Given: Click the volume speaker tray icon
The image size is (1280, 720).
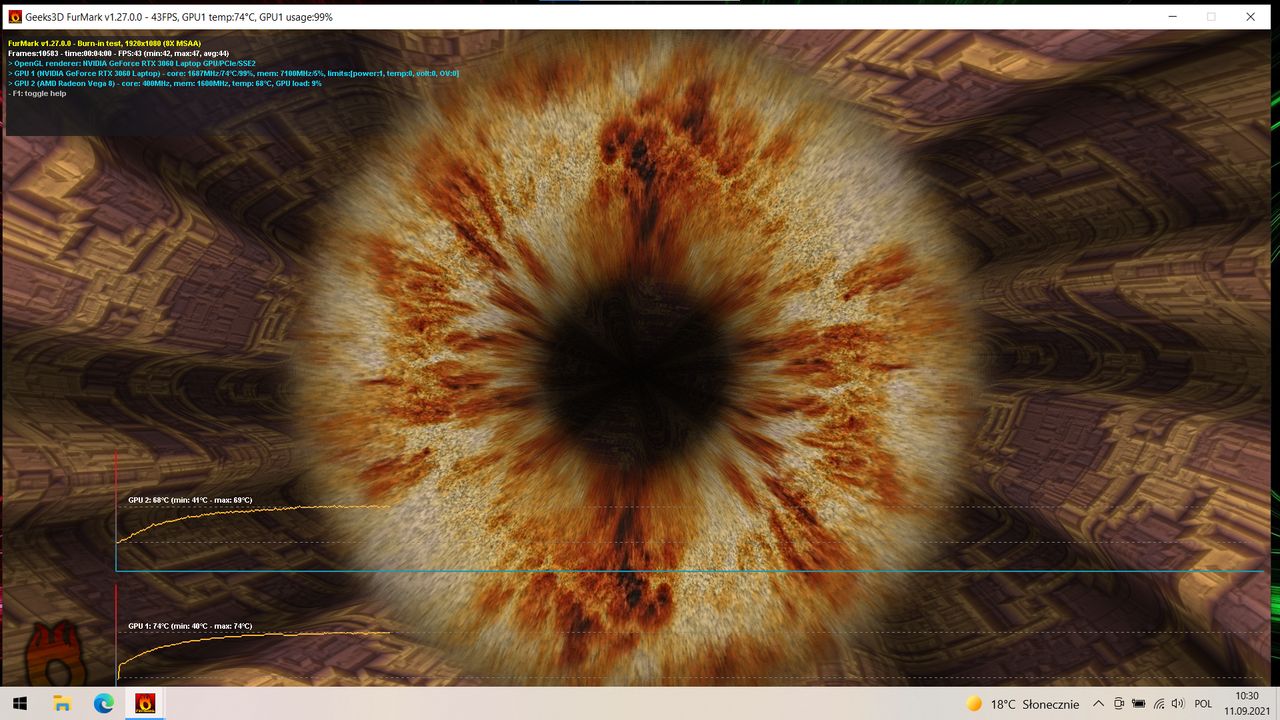Looking at the screenshot, I should click(1178, 704).
